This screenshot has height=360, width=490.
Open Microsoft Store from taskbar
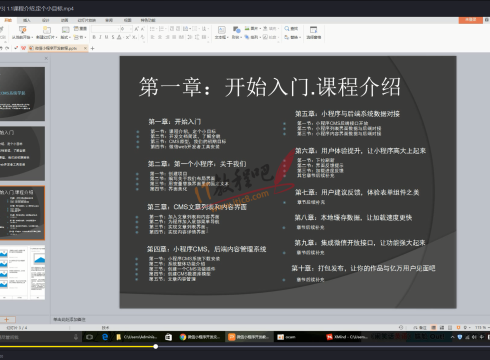point(168,337)
